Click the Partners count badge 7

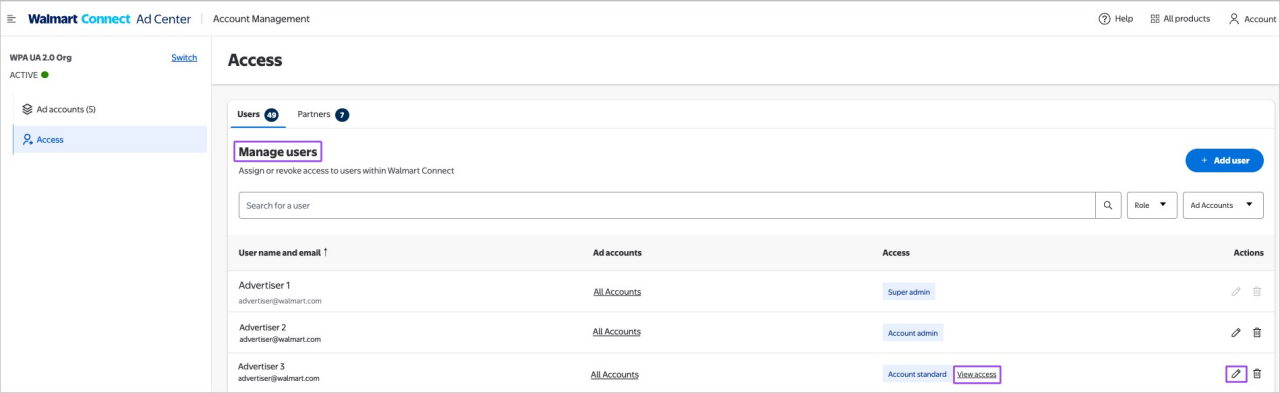pyautogui.click(x=342, y=115)
